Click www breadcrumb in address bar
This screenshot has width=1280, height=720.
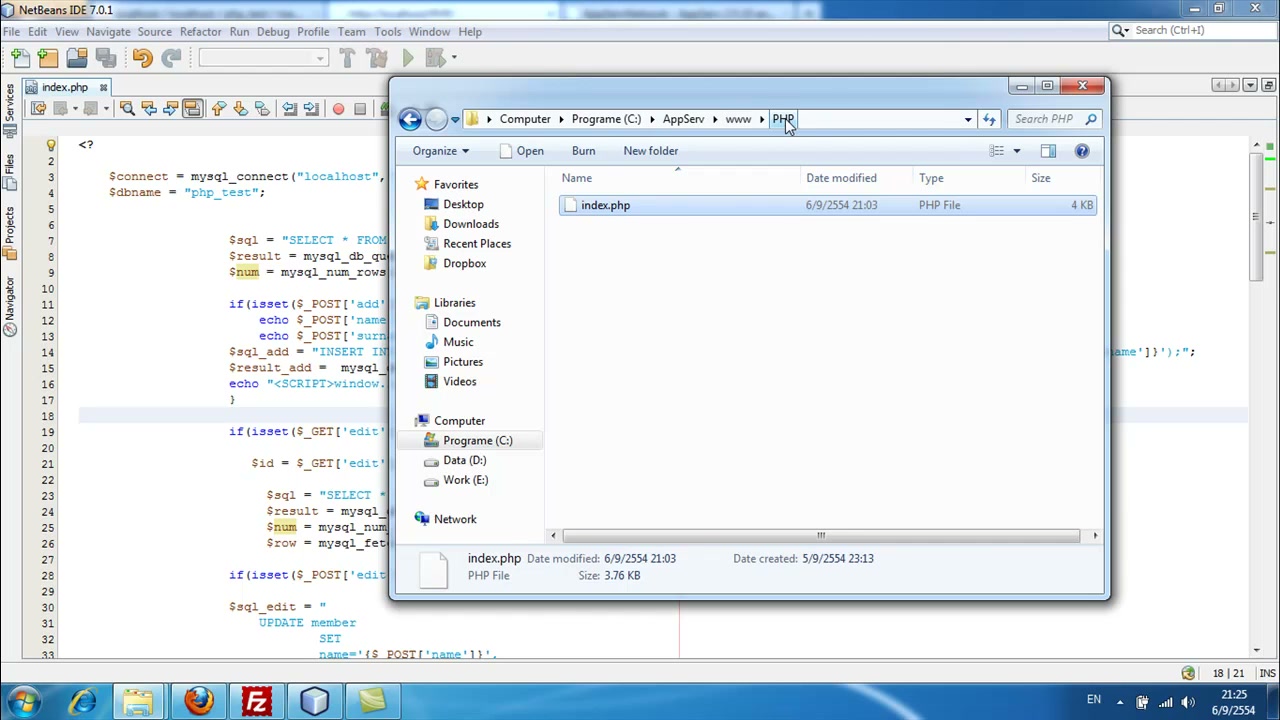tap(738, 119)
